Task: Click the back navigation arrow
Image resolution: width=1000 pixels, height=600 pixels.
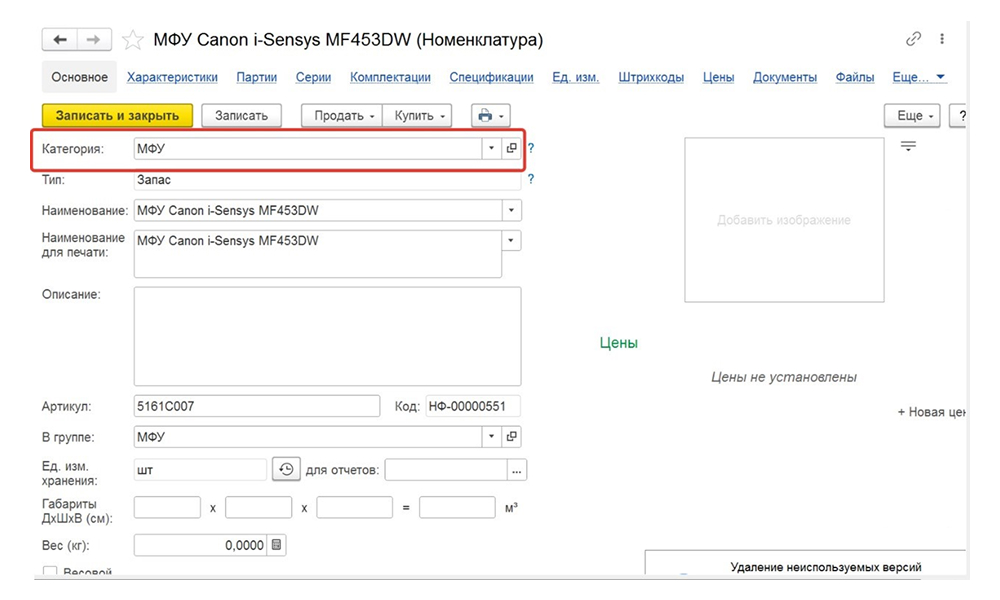Action: (60, 40)
